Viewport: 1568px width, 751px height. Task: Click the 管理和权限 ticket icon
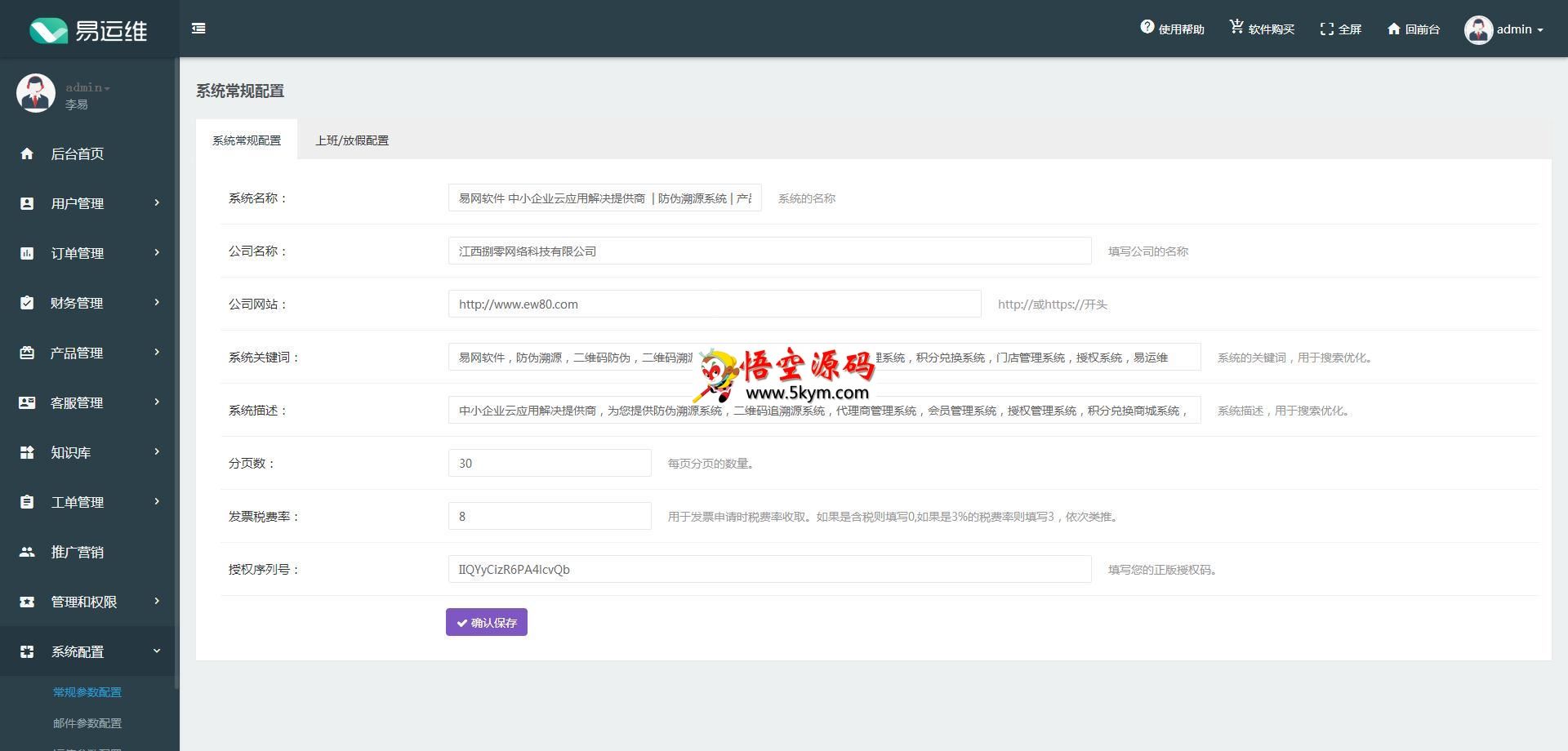coord(27,602)
